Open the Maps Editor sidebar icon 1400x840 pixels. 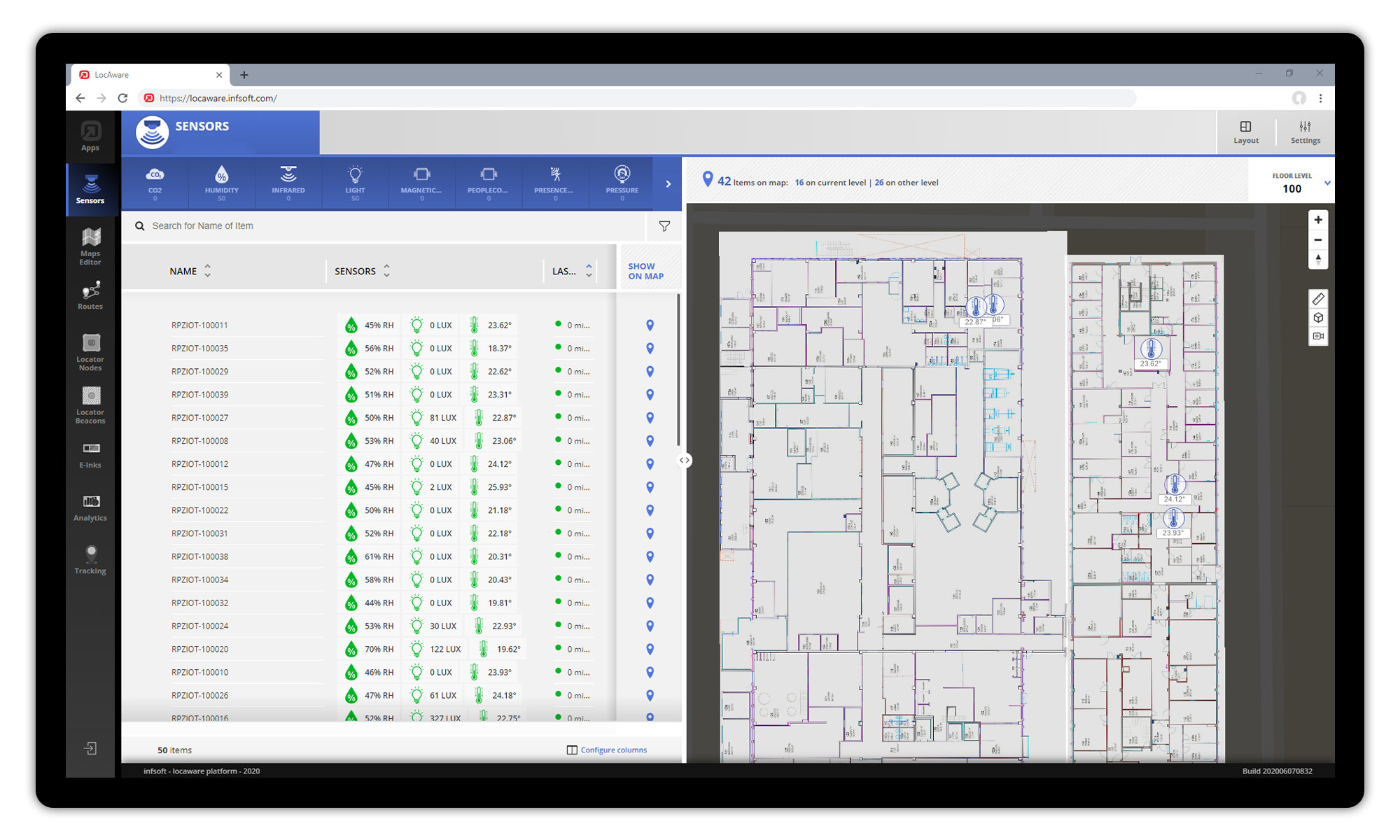point(90,245)
